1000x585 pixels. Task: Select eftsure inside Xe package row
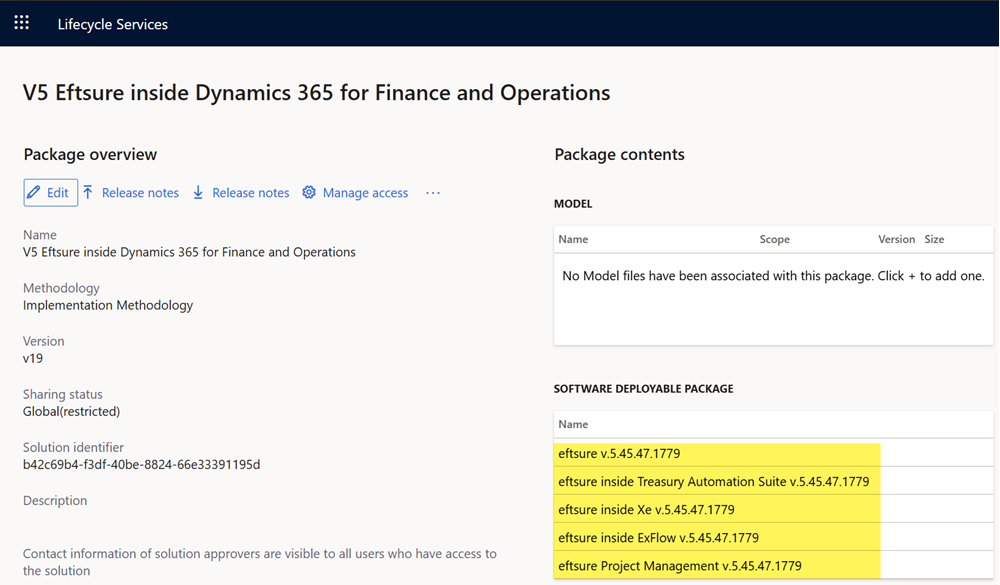[x=774, y=510]
